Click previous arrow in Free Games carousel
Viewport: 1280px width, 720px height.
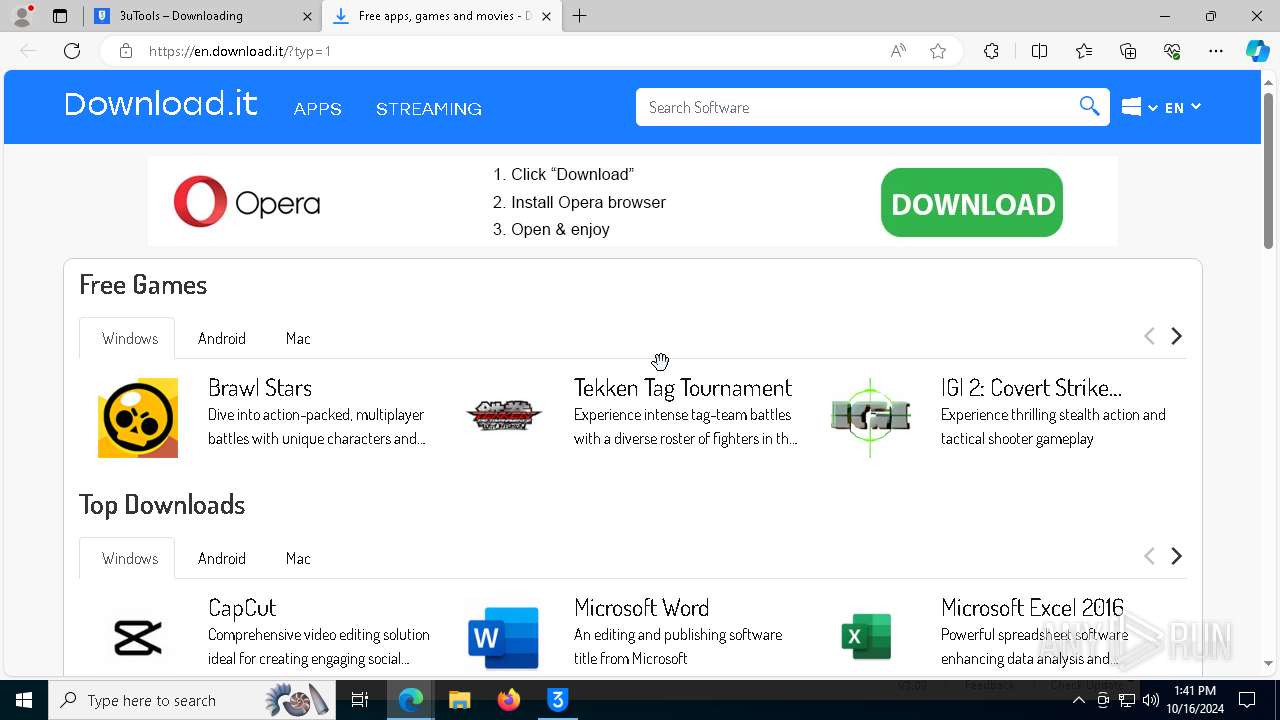[1149, 336]
